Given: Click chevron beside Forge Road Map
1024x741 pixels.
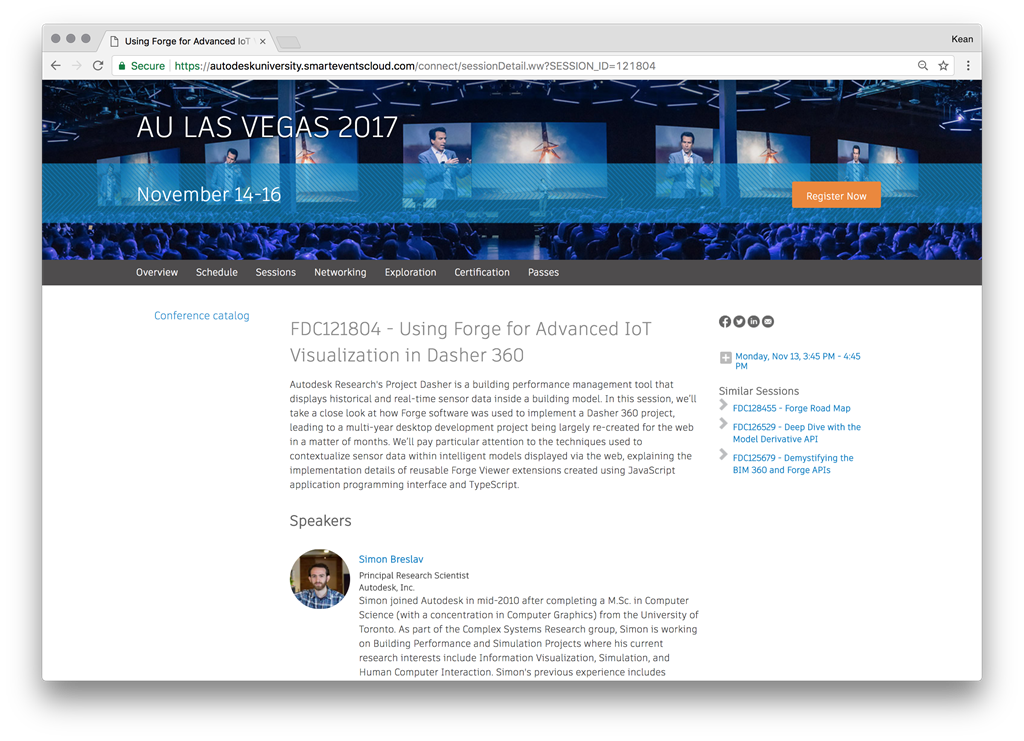Looking at the screenshot, I should (724, 406).
